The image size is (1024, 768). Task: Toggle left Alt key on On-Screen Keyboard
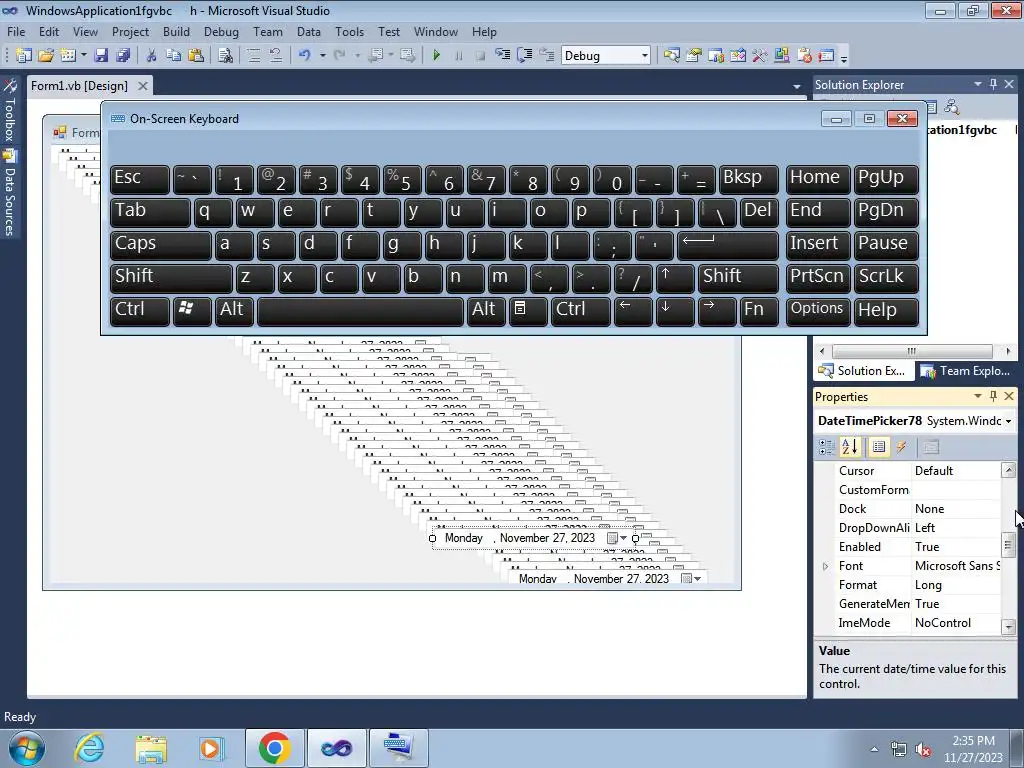pos(235,310)
